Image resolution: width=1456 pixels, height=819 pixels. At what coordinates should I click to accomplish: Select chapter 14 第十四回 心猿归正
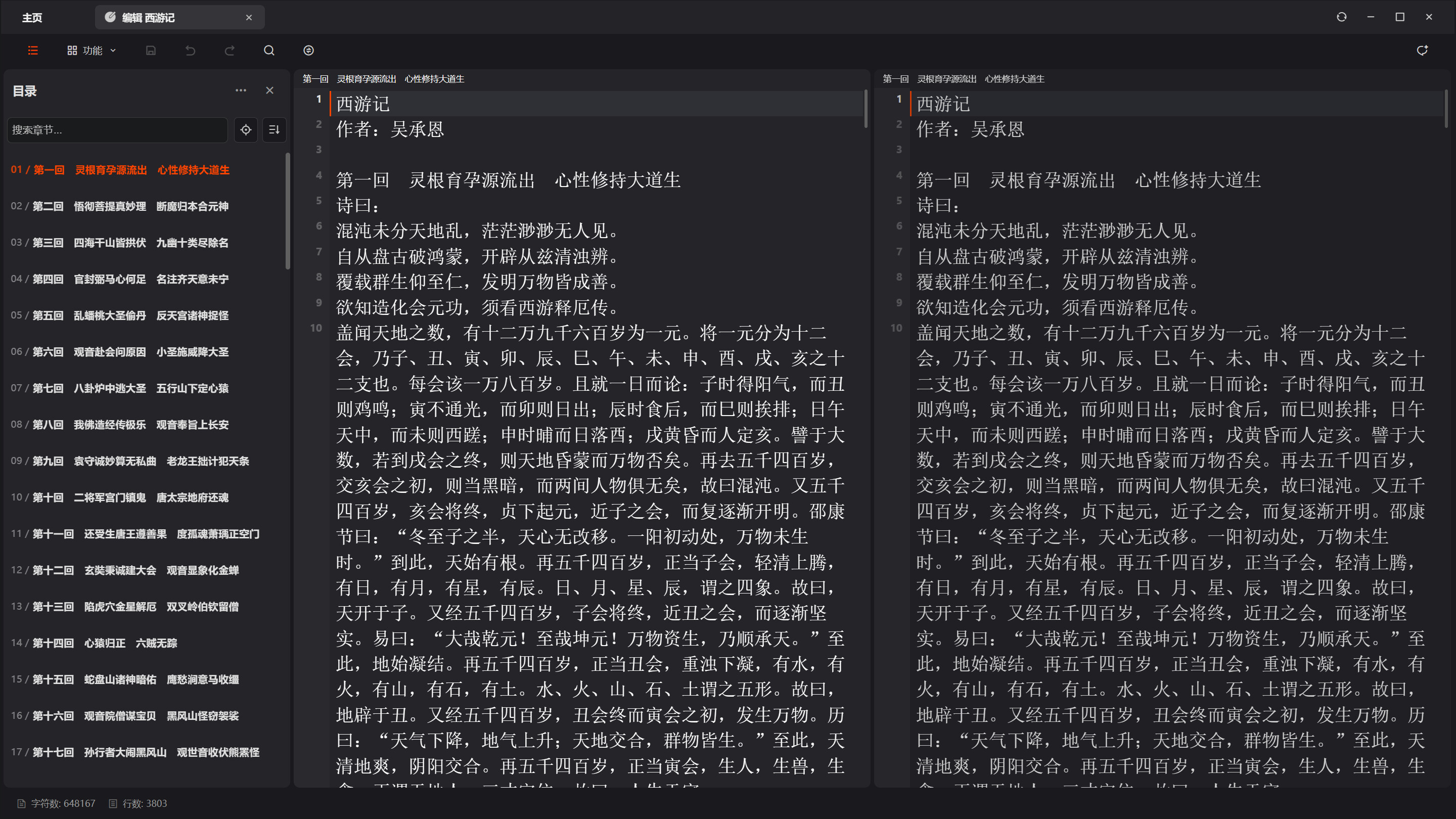click(145, 643)
